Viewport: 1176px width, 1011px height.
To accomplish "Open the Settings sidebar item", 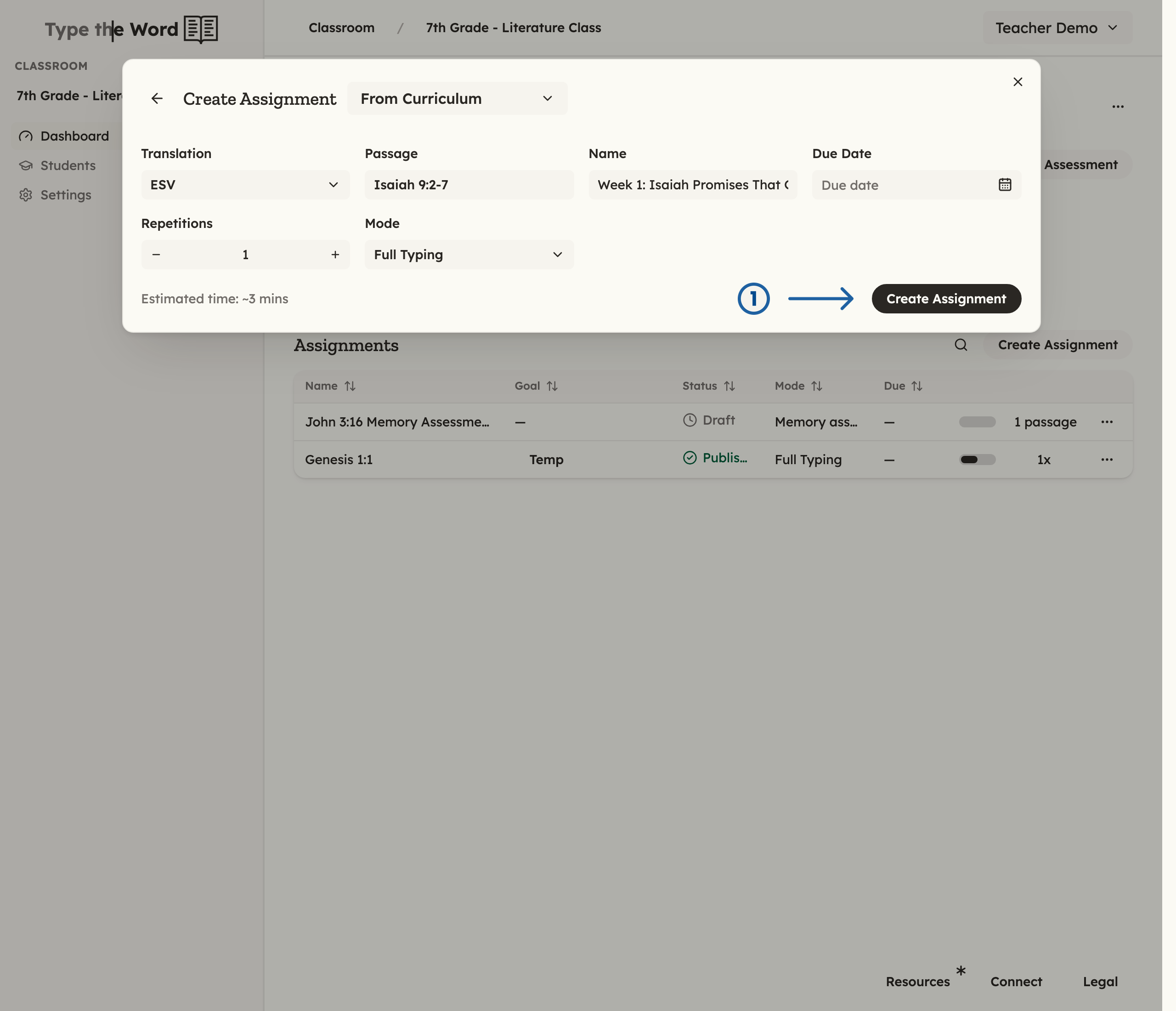I will (55, 195).
